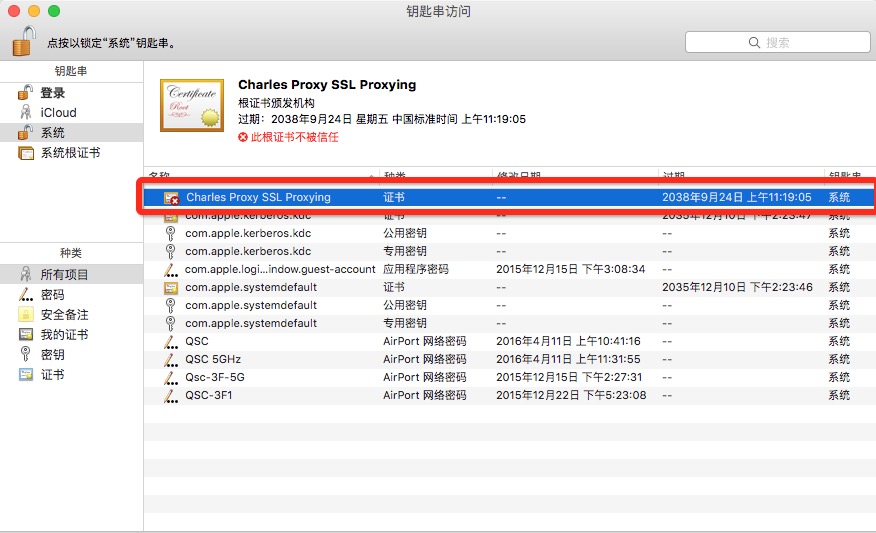
Task: Click the 登录 unlocked padlock icon
Action: click(x=25, y=92)
